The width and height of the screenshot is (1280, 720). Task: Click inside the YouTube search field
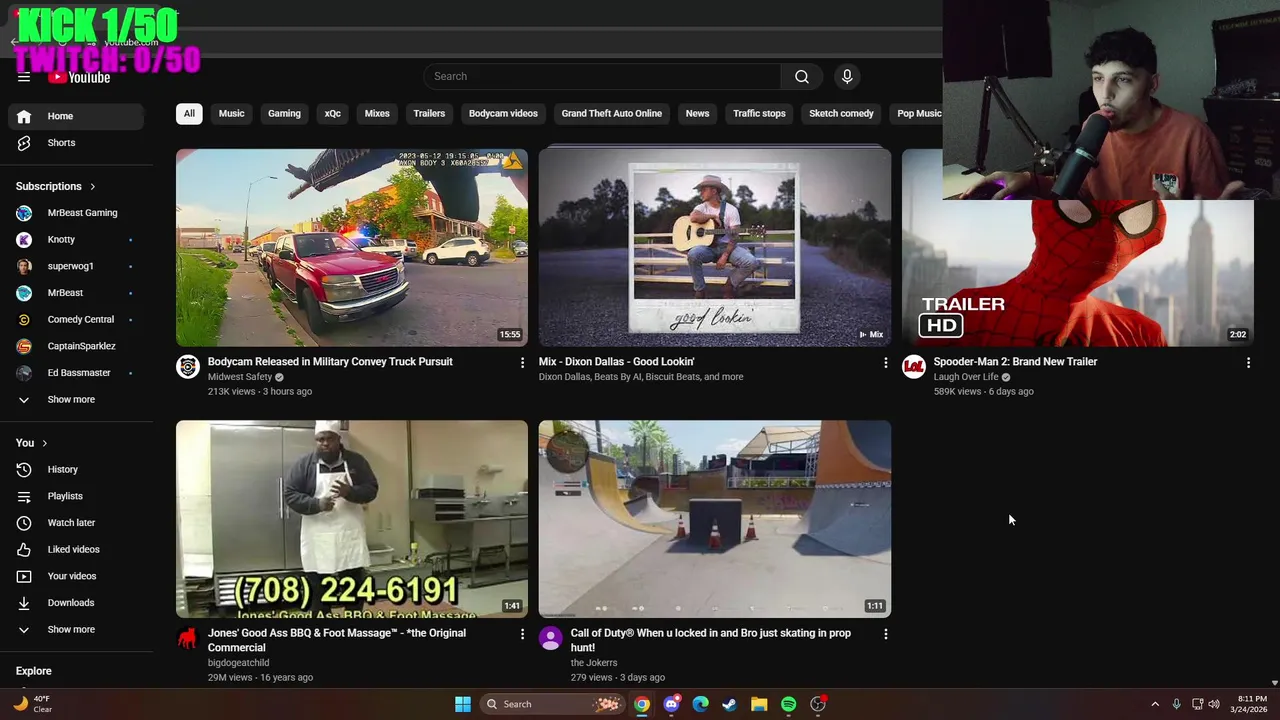pos(602,77)
